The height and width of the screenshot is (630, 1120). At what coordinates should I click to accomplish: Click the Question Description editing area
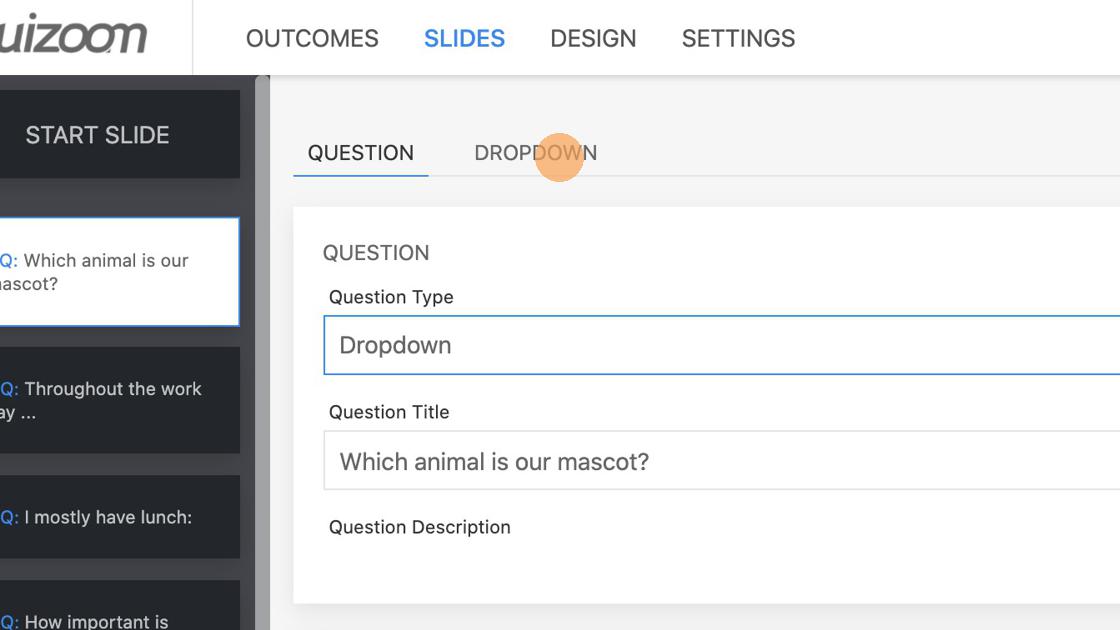720,570
